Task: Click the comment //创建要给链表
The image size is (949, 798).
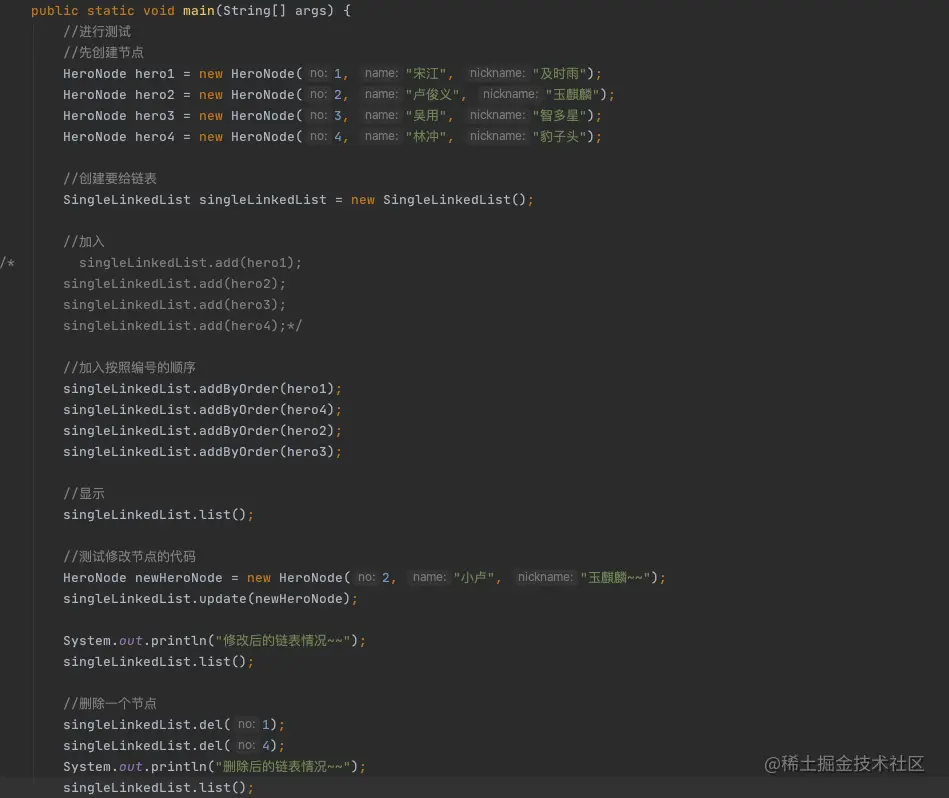Action: [110, 178]
